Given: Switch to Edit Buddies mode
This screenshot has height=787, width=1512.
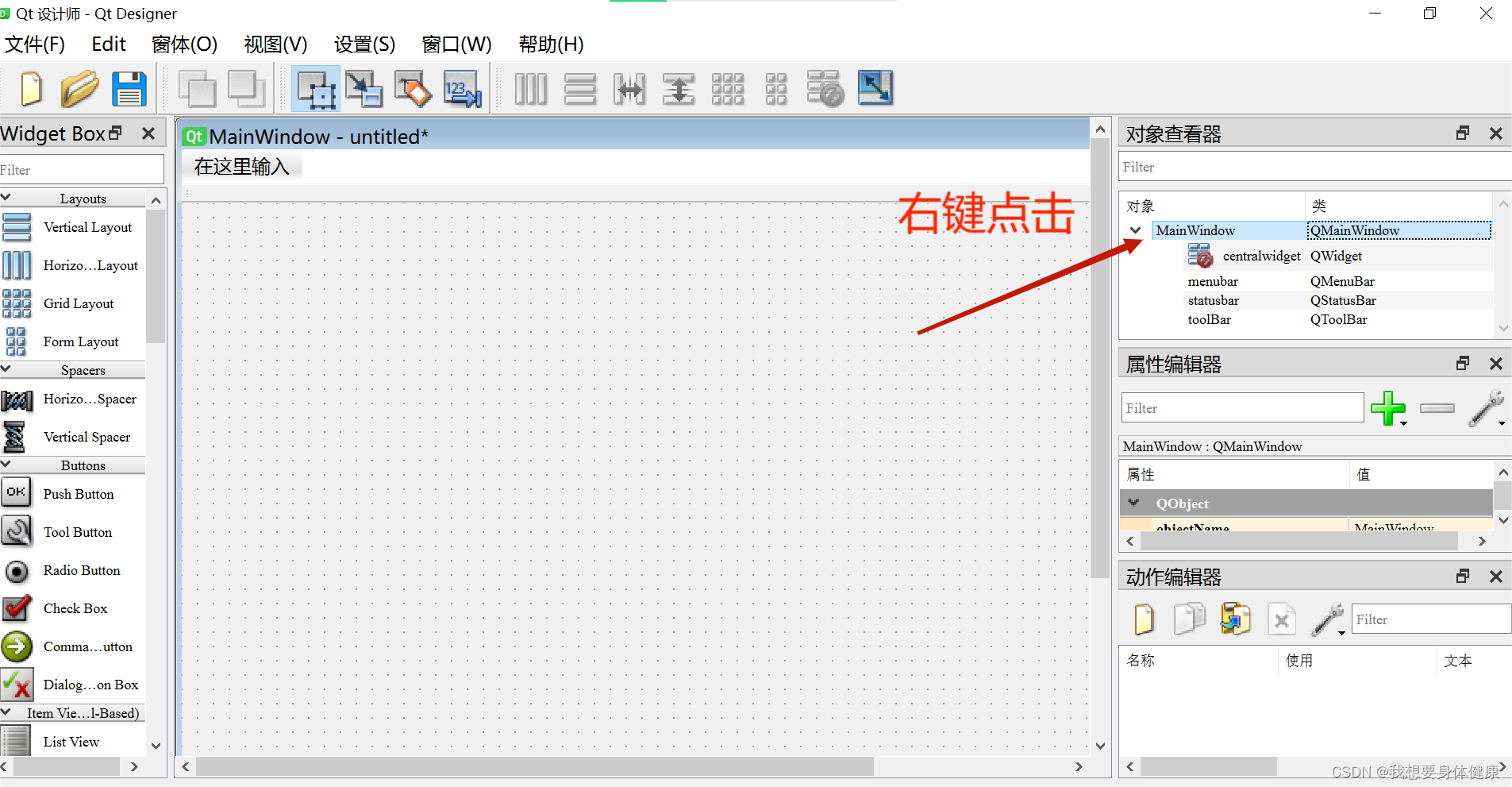Looking at the screenshot, I should pyautogui.click(x=413, y=88).
